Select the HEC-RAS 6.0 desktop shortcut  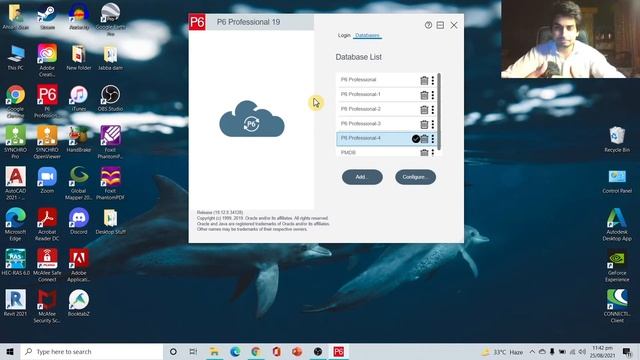16,262
